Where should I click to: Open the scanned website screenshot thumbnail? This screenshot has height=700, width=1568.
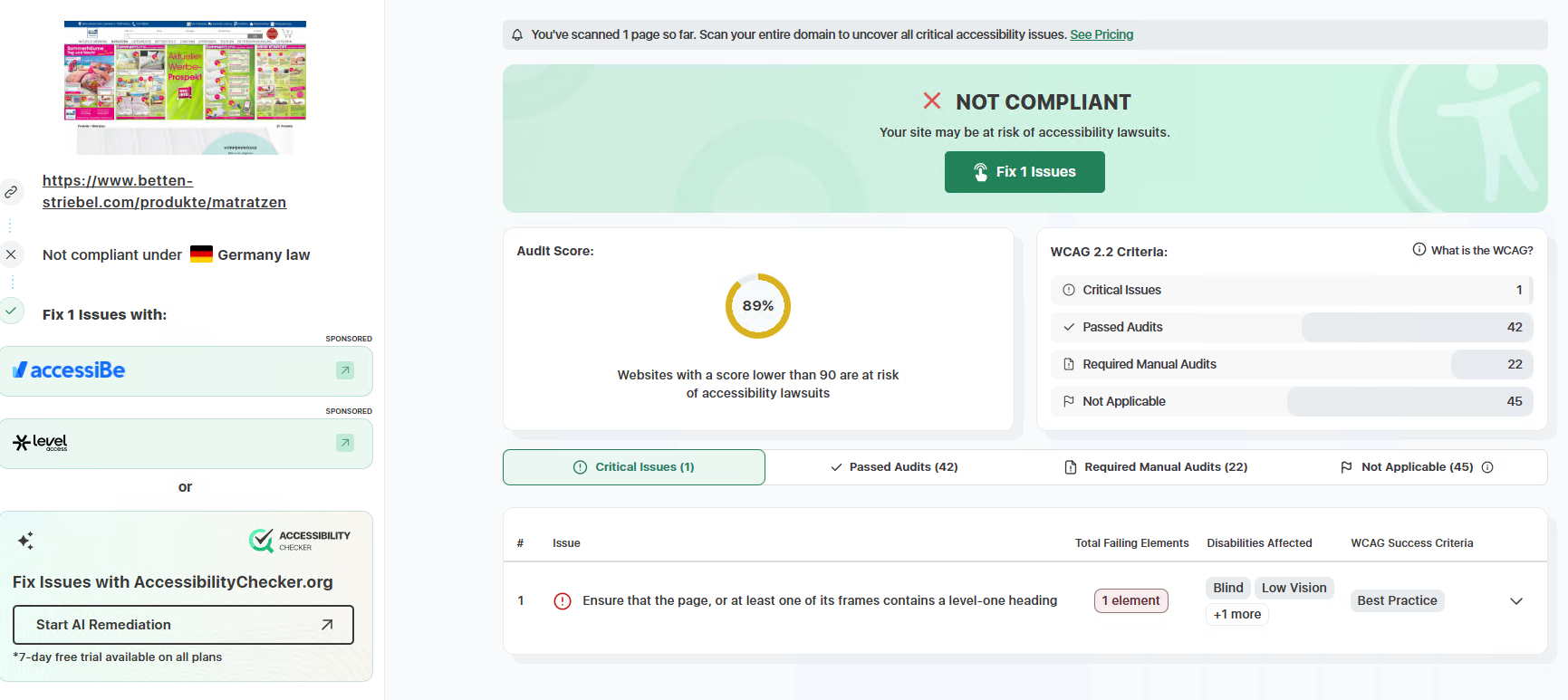click(185, 87)
